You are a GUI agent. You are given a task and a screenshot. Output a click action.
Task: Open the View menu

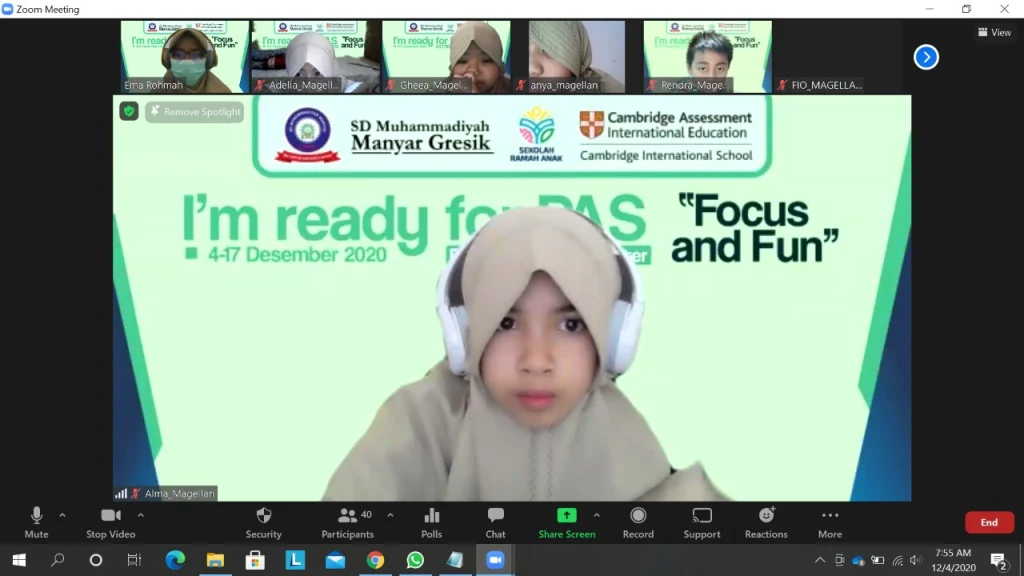coord(995,32)
